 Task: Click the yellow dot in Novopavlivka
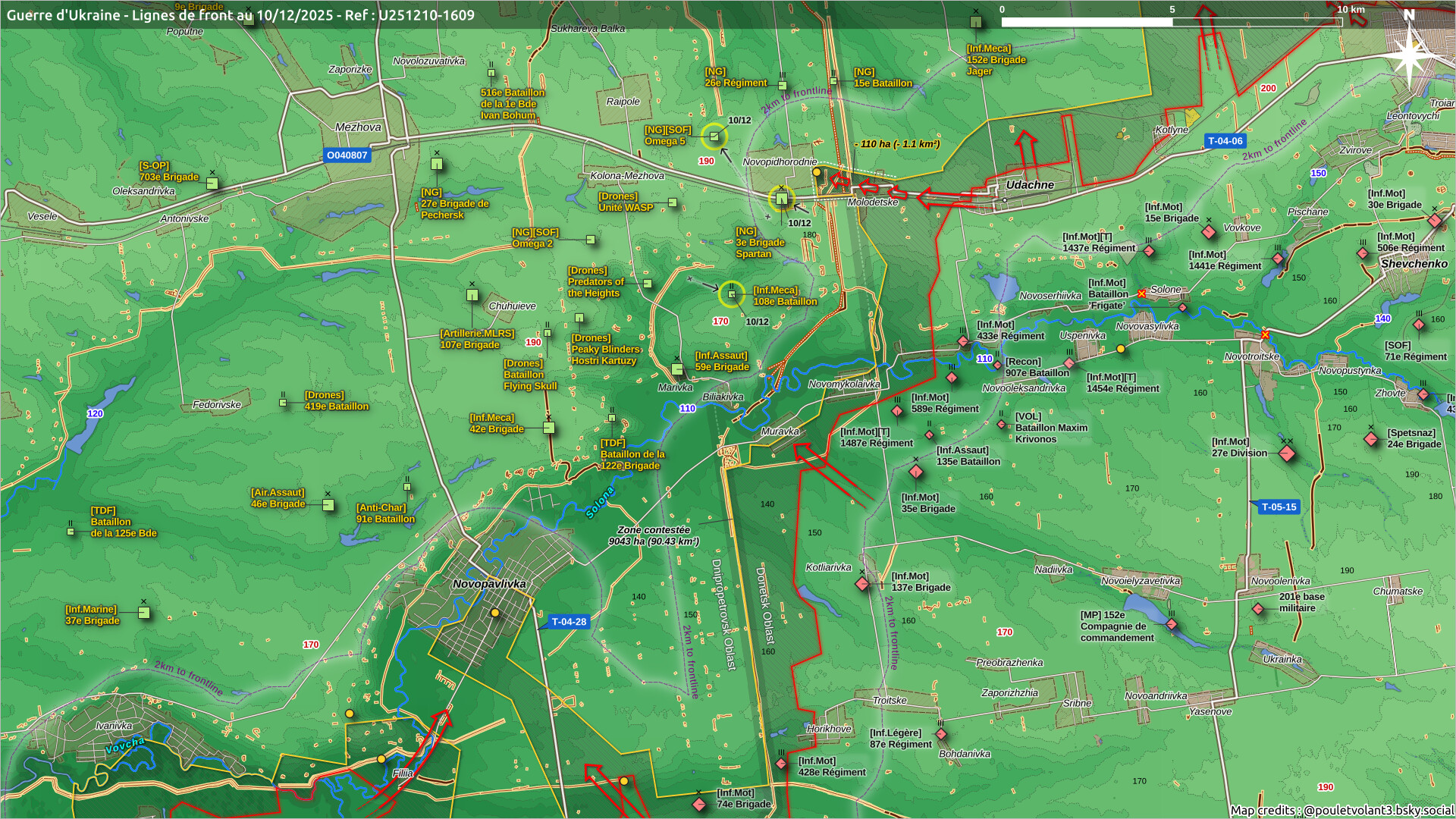pos(495,613)
